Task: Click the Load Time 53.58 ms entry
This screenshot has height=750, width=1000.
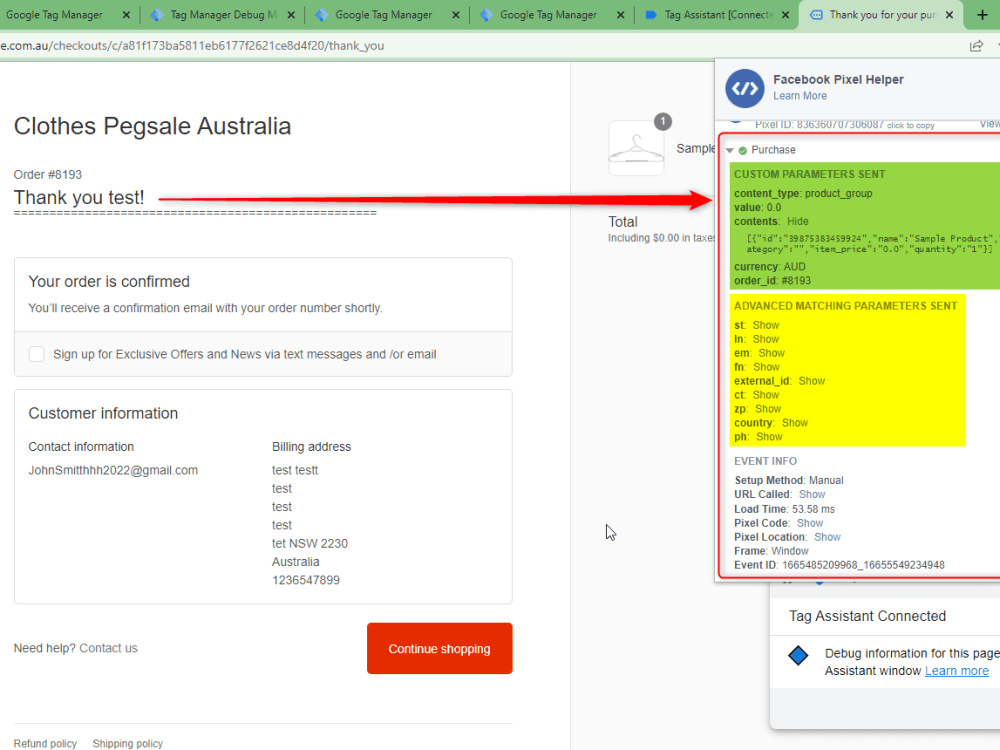Action: point(784,509)
